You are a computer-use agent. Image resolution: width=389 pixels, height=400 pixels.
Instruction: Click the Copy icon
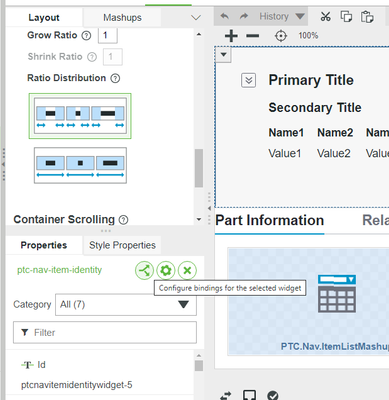tap(346, 16)
